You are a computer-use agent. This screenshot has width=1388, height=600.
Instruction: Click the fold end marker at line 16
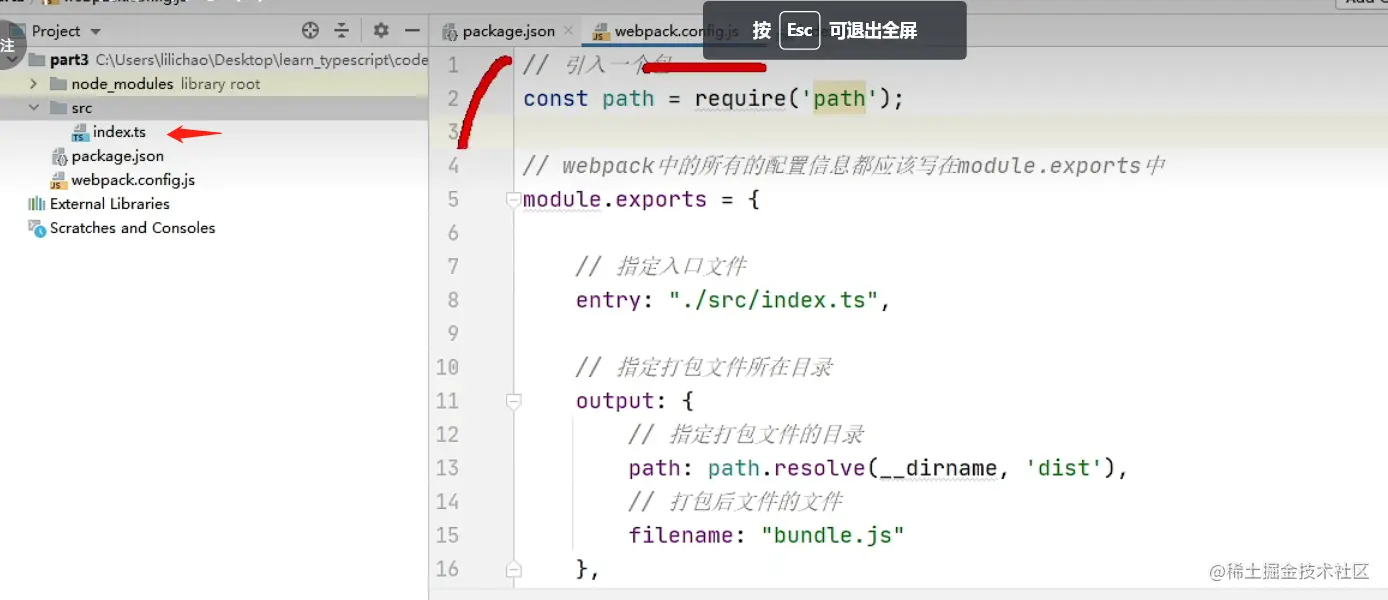coord(513,569)
